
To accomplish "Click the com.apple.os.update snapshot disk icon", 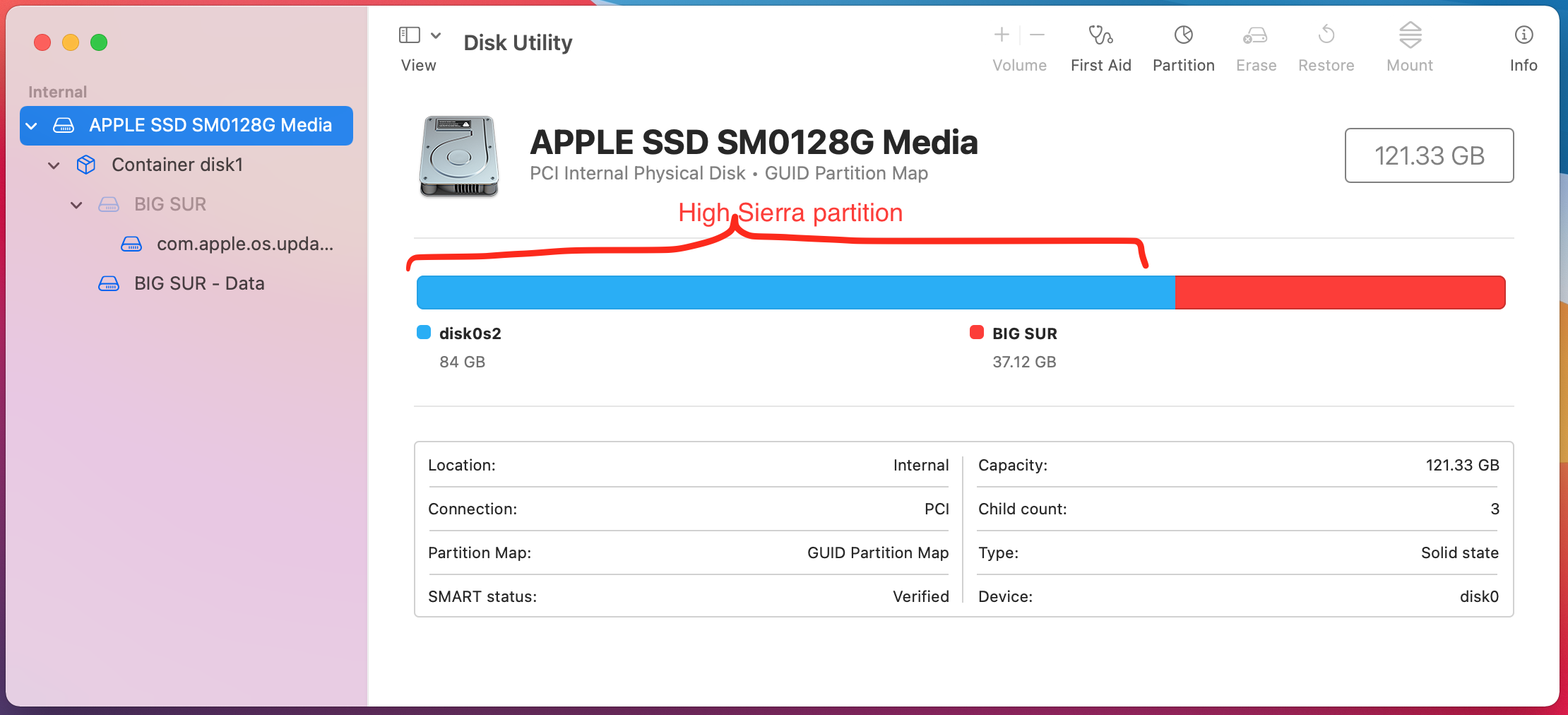I will pyautogui.click(x=131, y=244).
